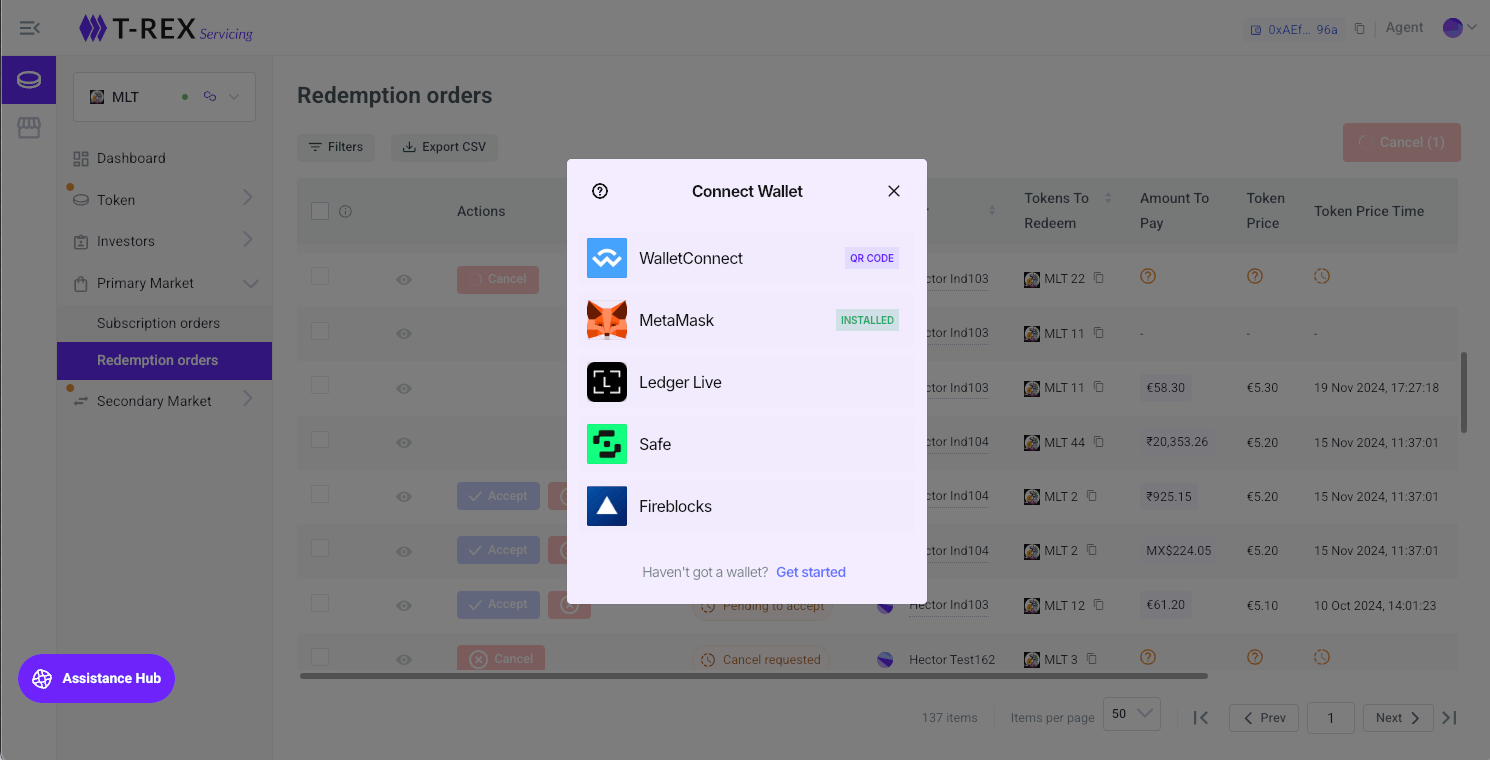Image resolution: width=1490 pixels, height=760 pixels.
Task: Click the Cancel (1) button
Action: tap(1401, 142)
